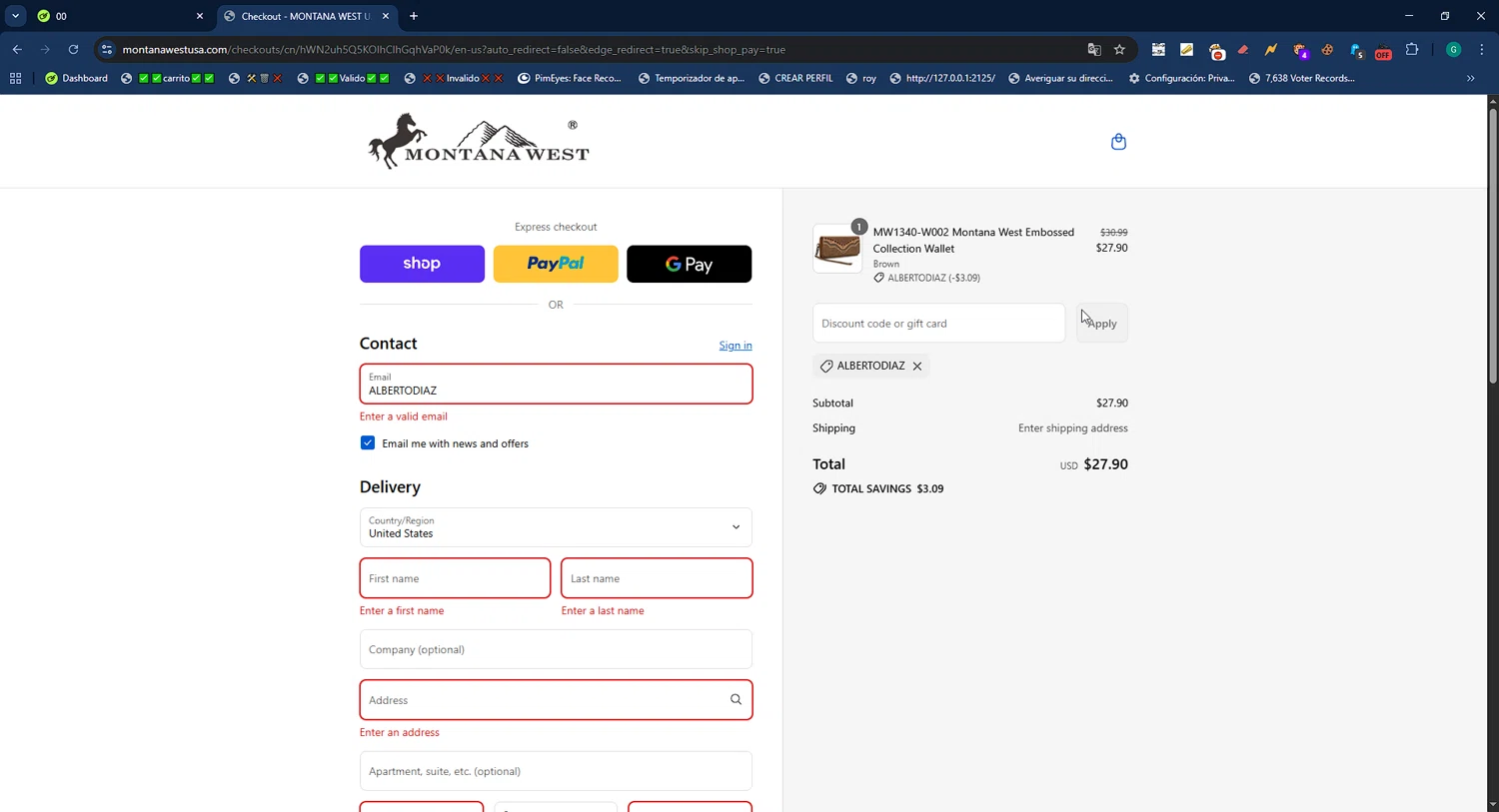Open the apps grid in bookmarks bar
The width and height of the screenshot is (1499, 812).
[15, 78]
